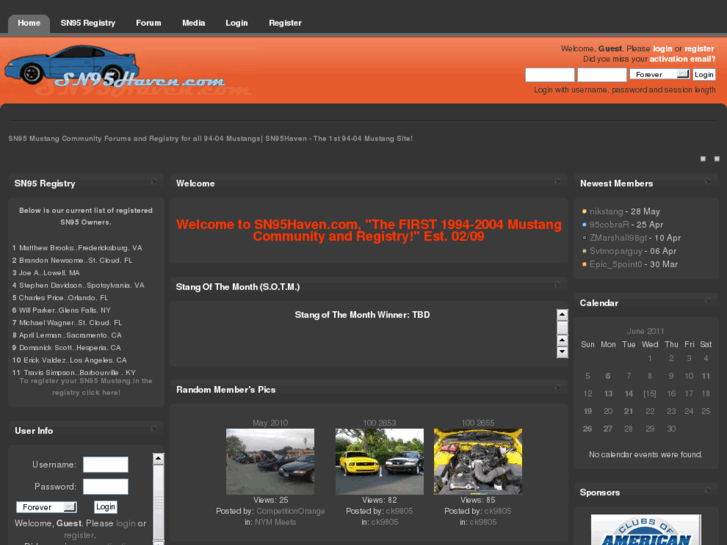Open the Home tab
Viewport: 727px width, 545px height.
[x=29, y=23]
